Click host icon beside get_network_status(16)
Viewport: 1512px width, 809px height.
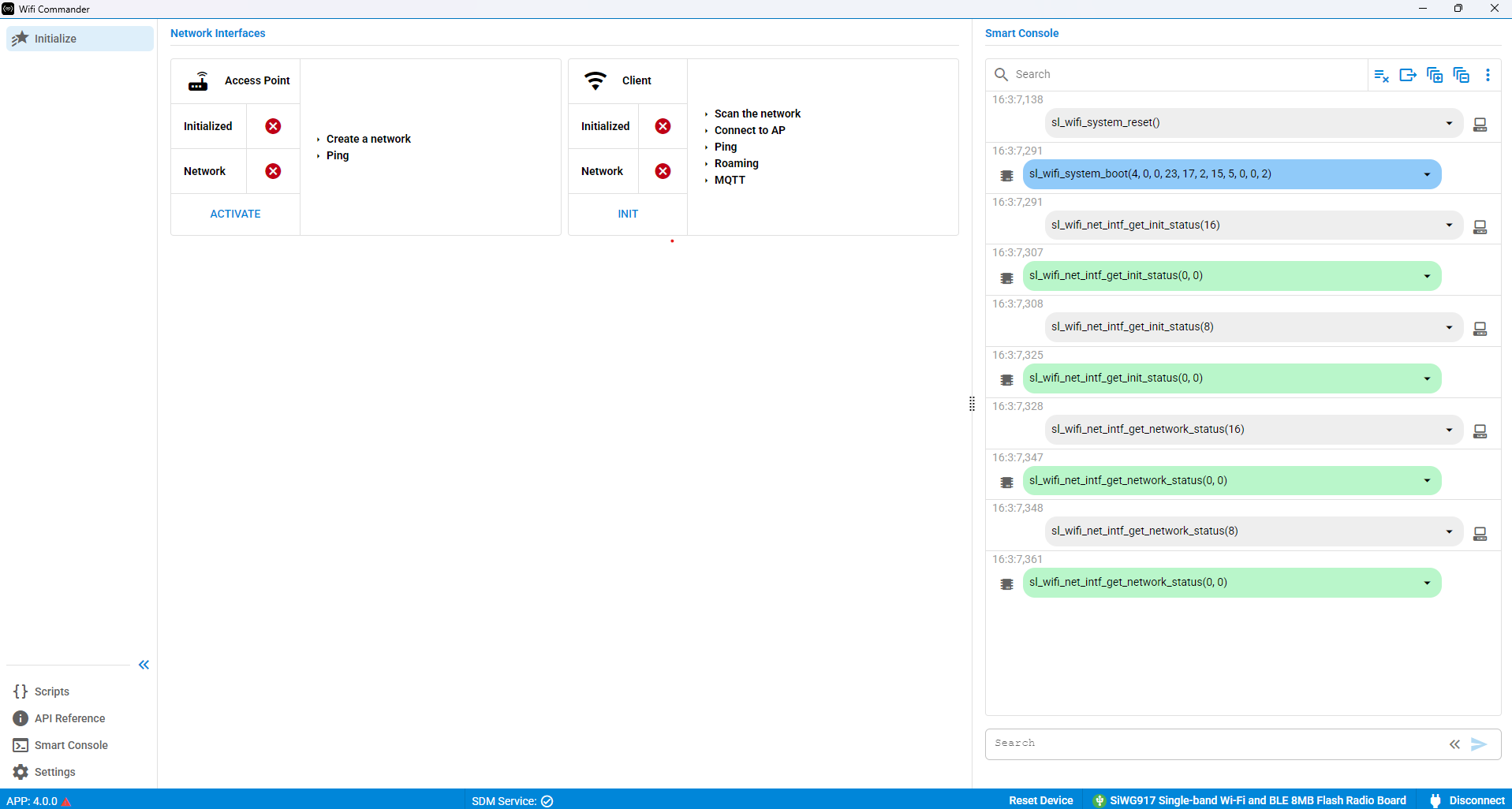[x=1480, y=431]
